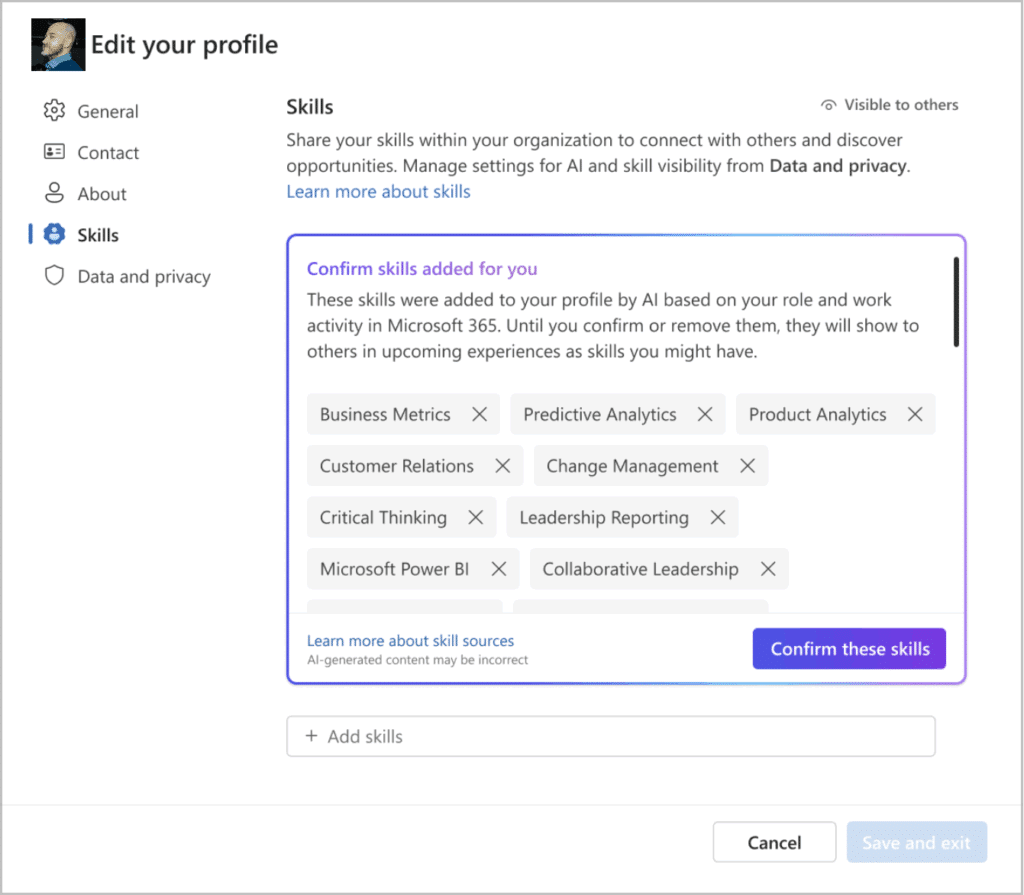Open the General settings section
Screen dimensions: 1024x895
coord(108,111)
